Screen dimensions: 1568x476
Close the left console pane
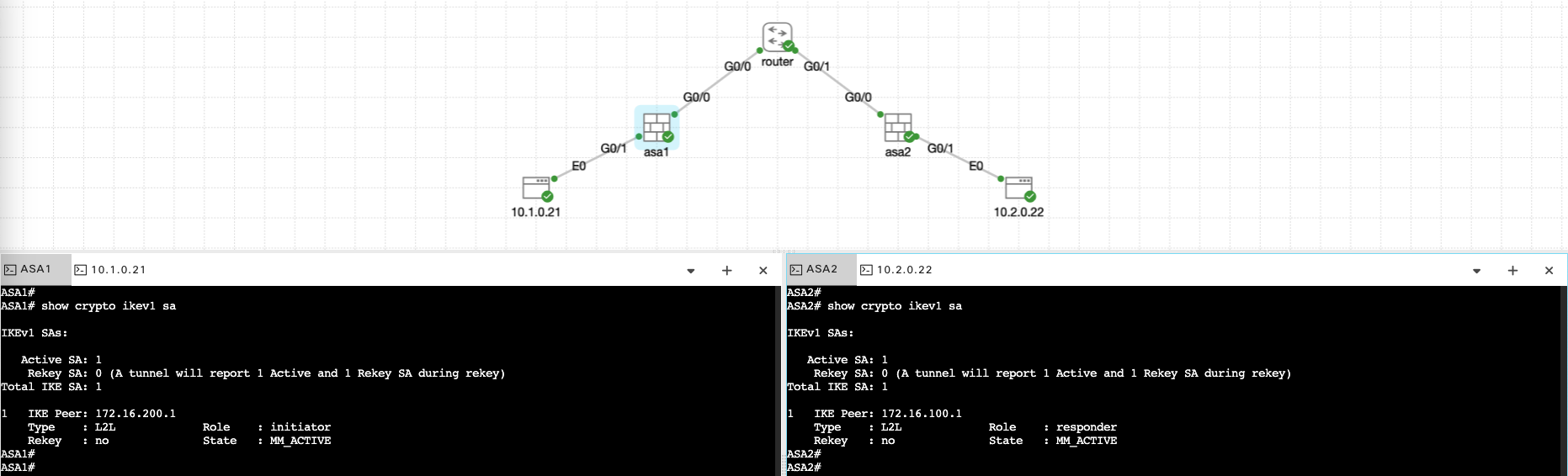click(763, 271)
